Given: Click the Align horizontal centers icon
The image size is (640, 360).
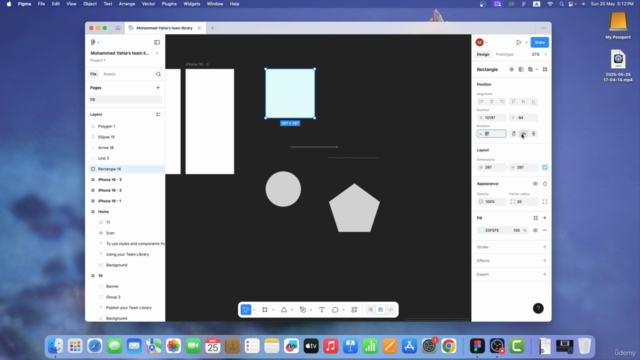Looking at the screenshot, I should point(491,102).
